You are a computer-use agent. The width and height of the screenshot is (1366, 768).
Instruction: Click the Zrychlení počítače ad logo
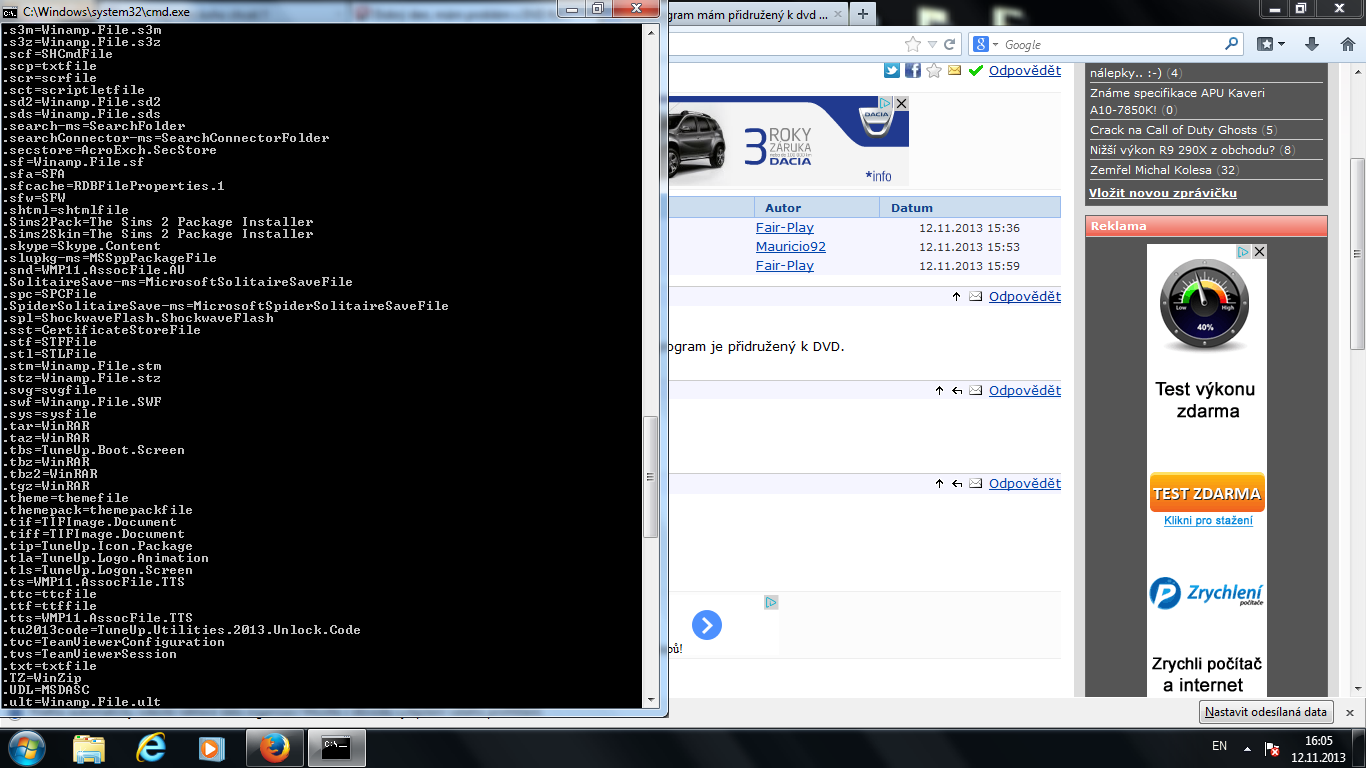click(x=1207, y=595)
